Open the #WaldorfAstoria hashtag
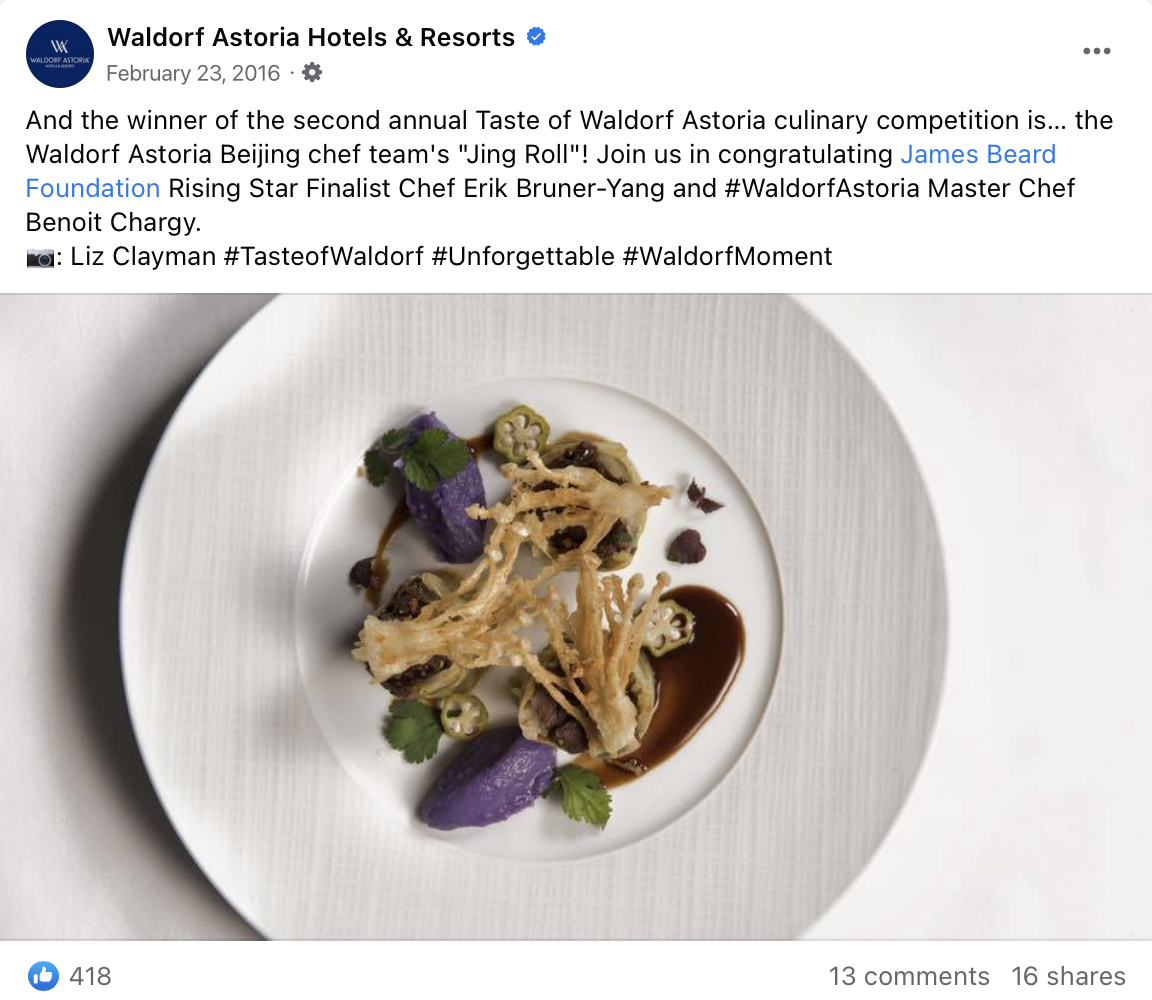This screenshot has width=1152, height=1000. tap(821, 188)
